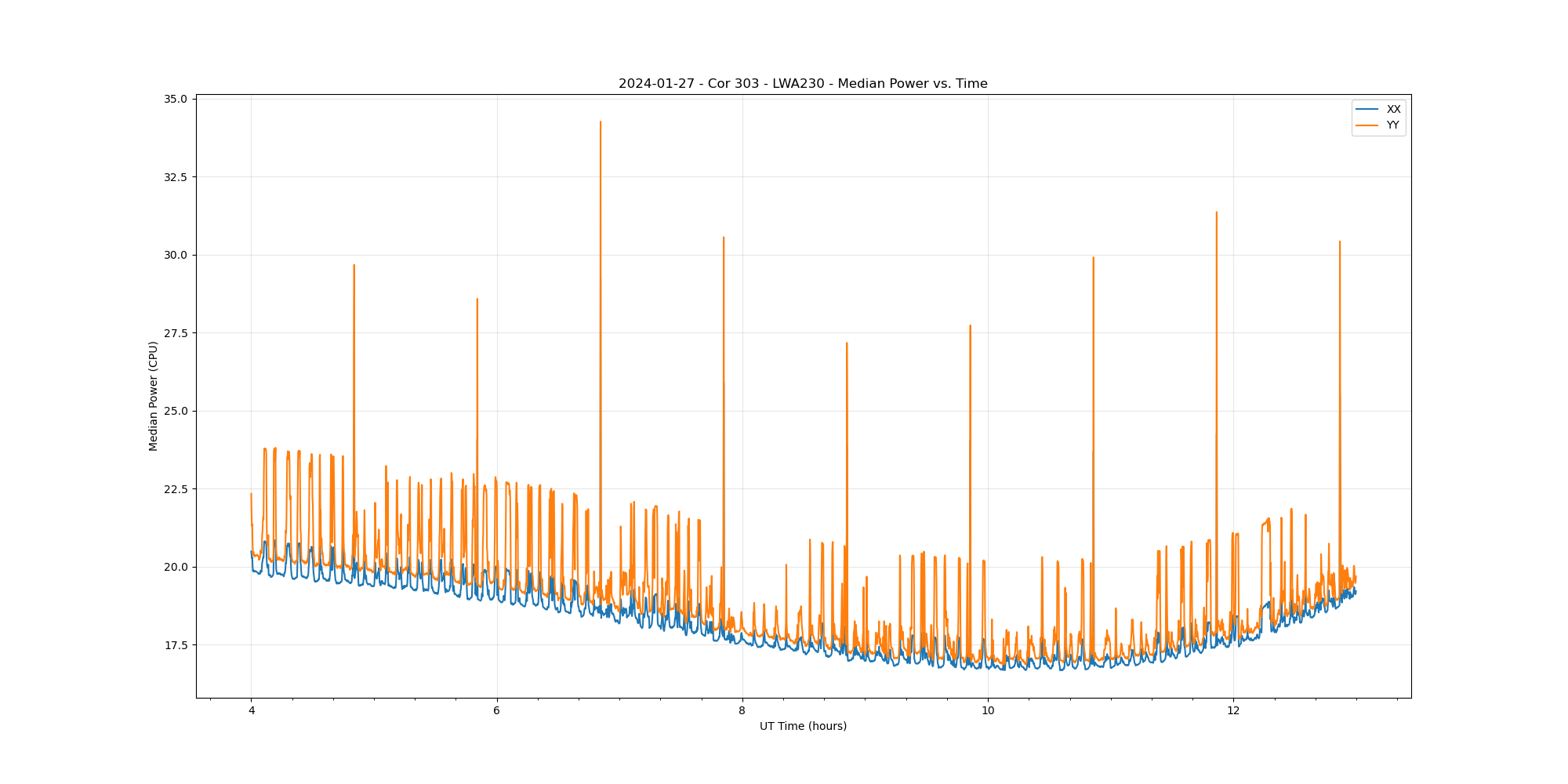
Task: Click the x-axis tick label 8
Action: pyautogui.click(x=742, y=711)
